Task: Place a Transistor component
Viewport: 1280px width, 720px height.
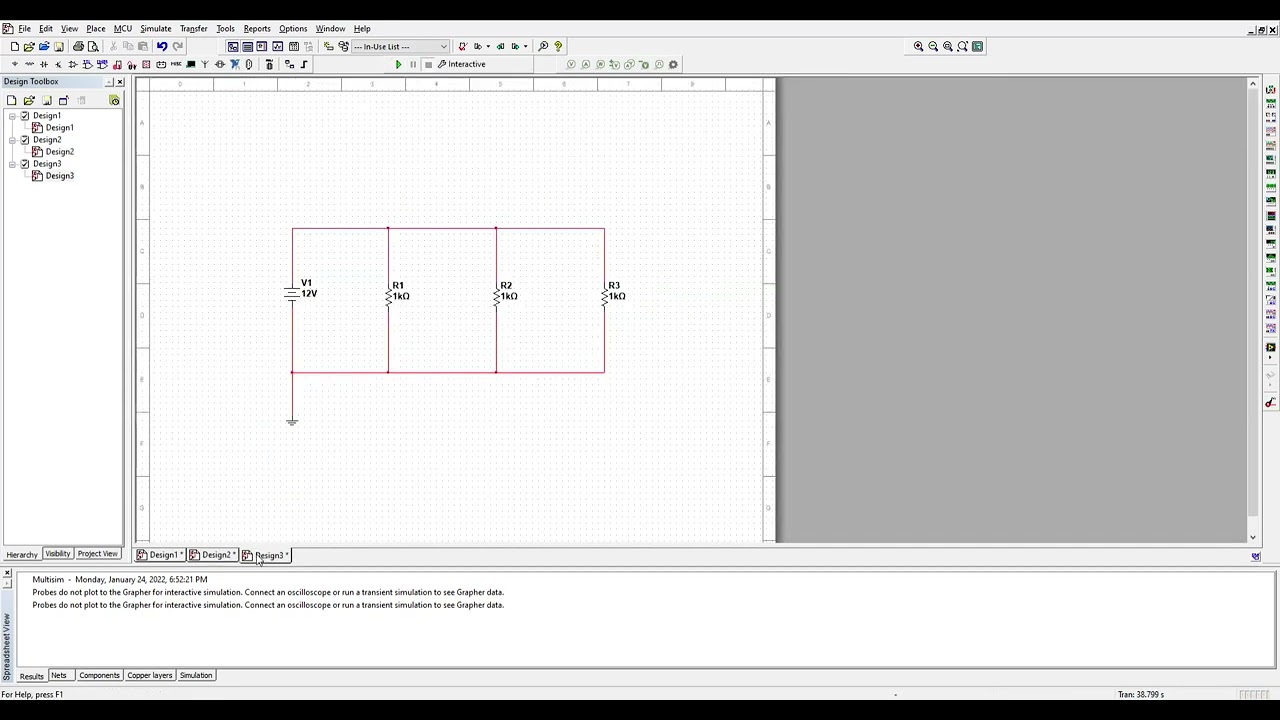Action: tap(58, 64)
